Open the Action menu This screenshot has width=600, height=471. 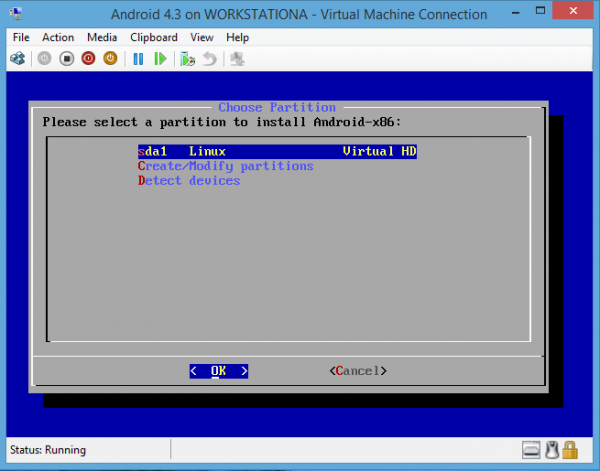(58, 37)
